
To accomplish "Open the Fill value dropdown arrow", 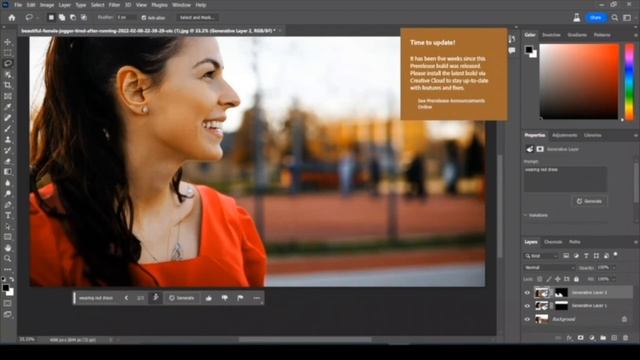I will pyautogui.click(x=613, y=279).
